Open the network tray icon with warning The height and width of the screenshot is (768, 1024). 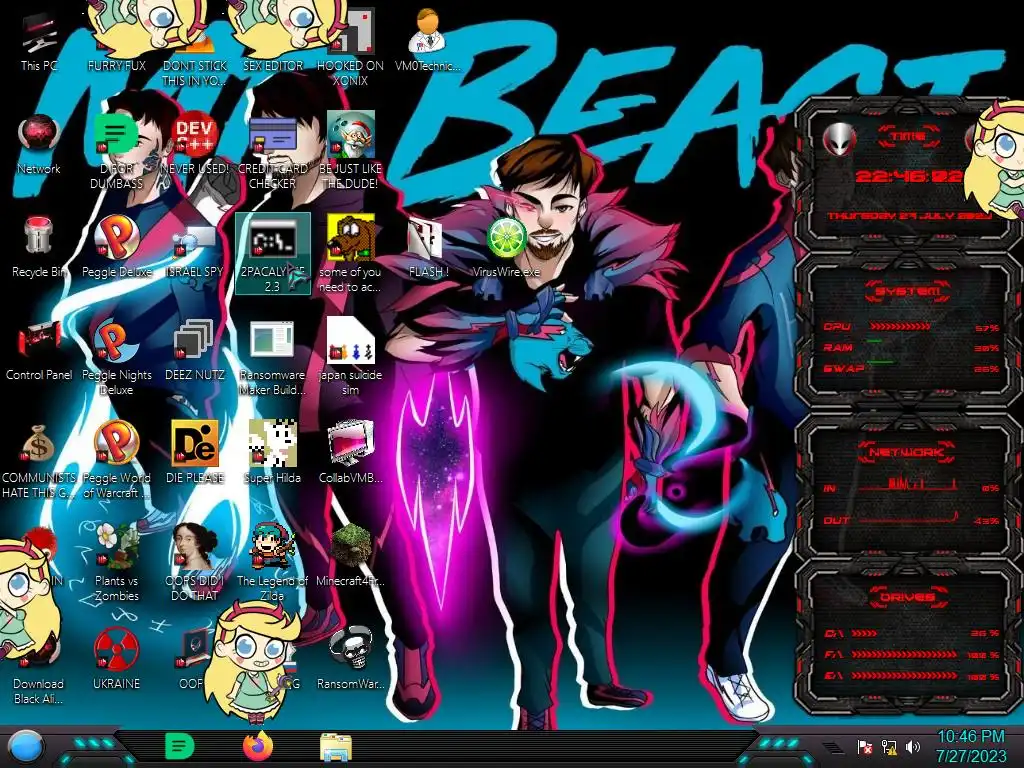point(889,747)
